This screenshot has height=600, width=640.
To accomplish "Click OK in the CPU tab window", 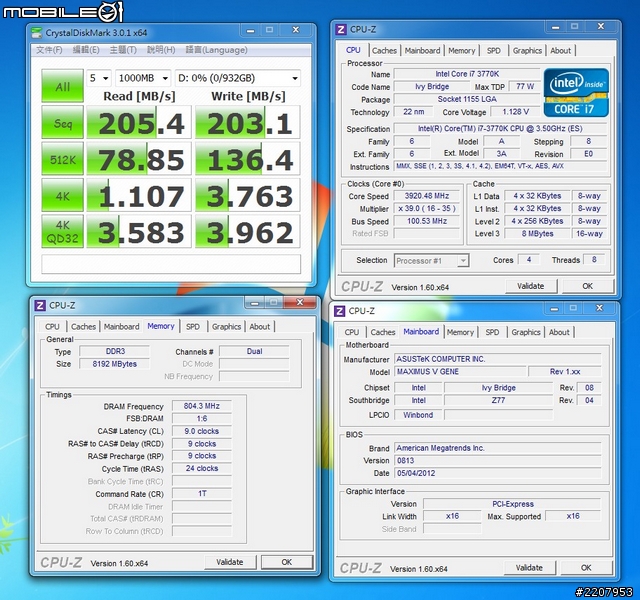I will [x=587, y=286].
